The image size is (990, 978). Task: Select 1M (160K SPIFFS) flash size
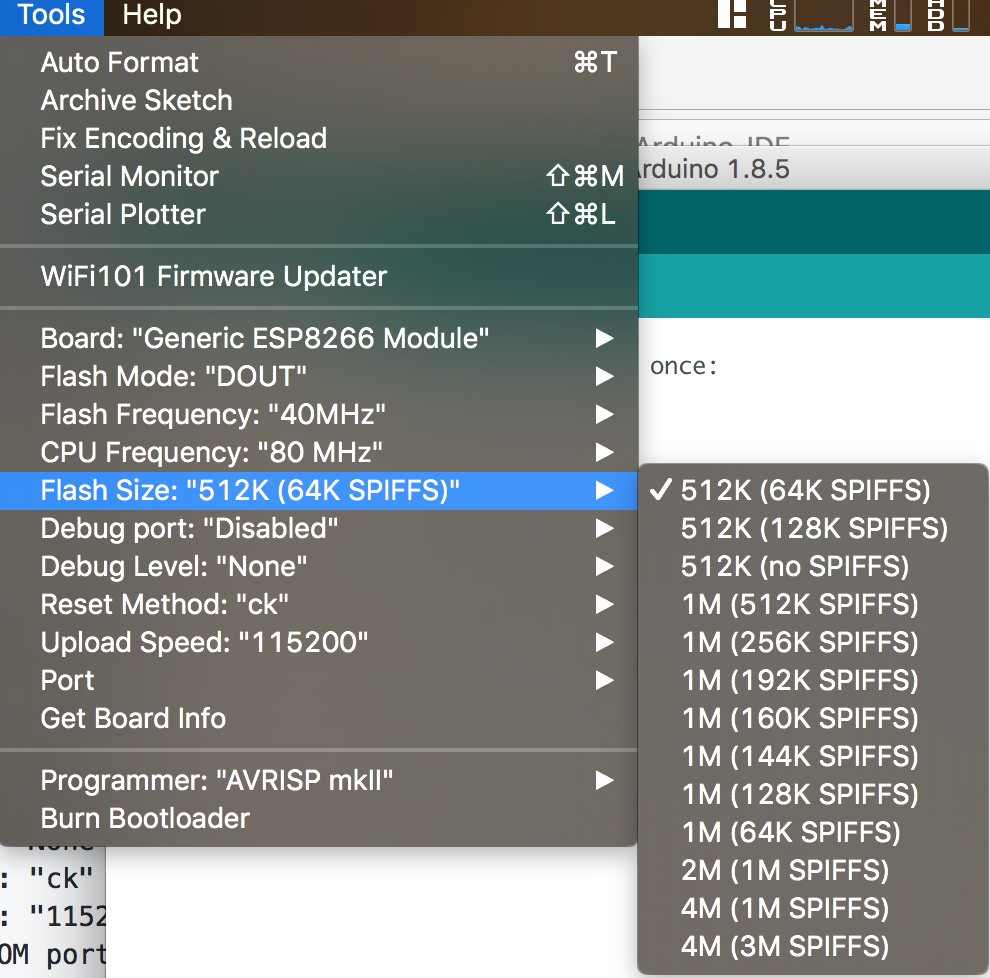click(813, 718)
